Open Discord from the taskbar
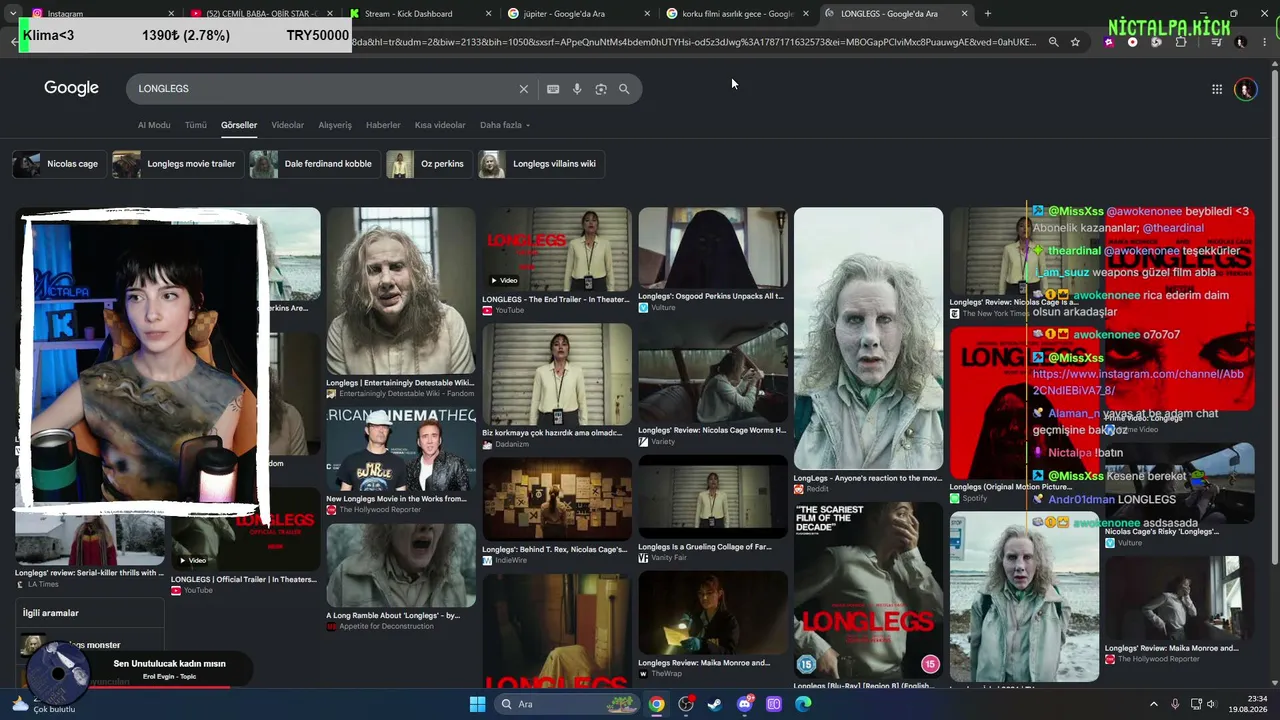This screenshot has width=1280, height=720. [x=745, y=704]
